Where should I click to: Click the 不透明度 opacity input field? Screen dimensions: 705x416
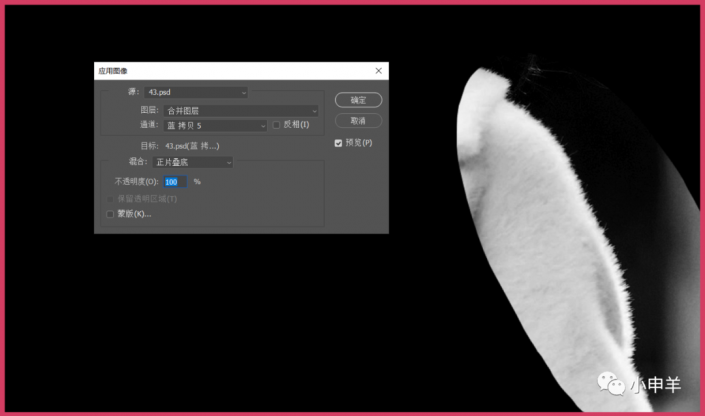(x=175, y=182)
